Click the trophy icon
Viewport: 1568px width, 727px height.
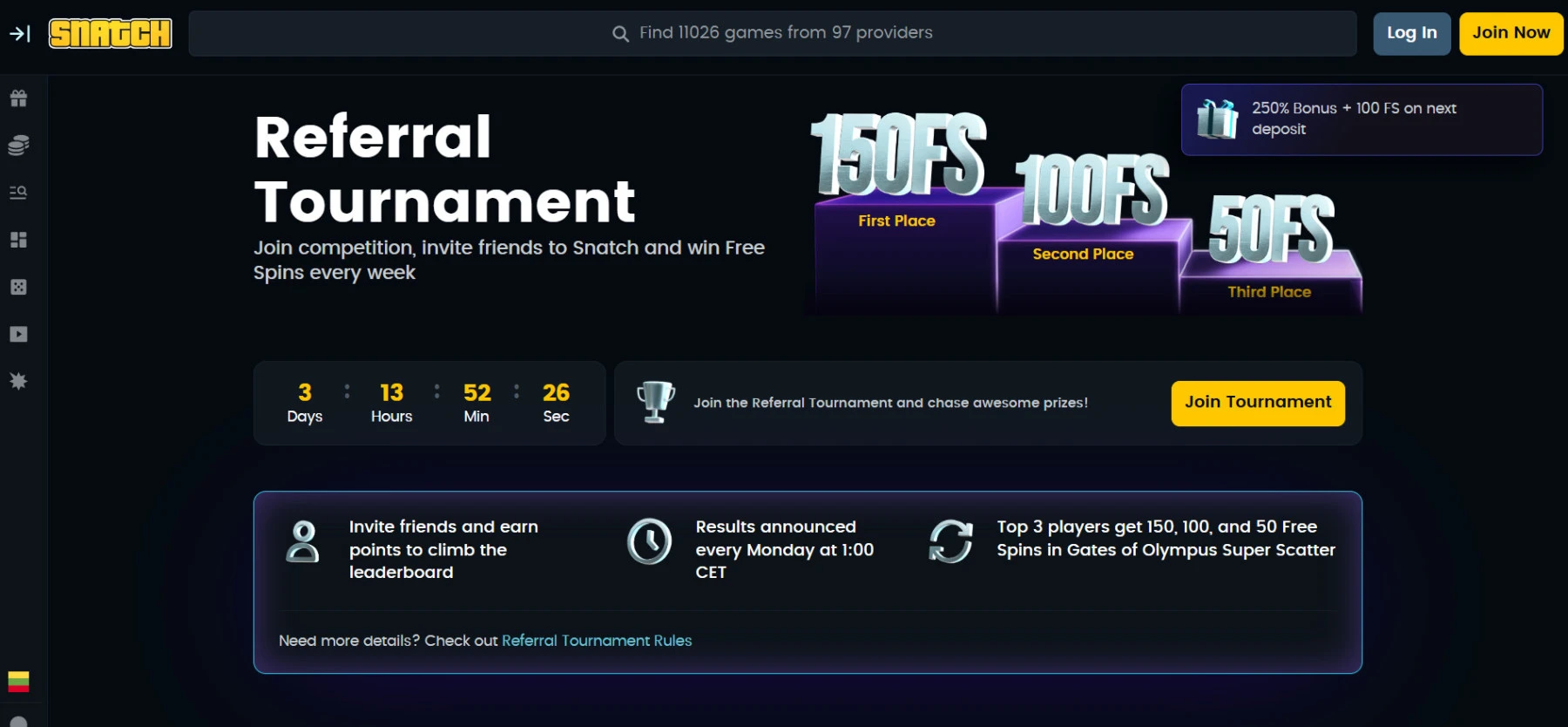(x=656, y=402)
